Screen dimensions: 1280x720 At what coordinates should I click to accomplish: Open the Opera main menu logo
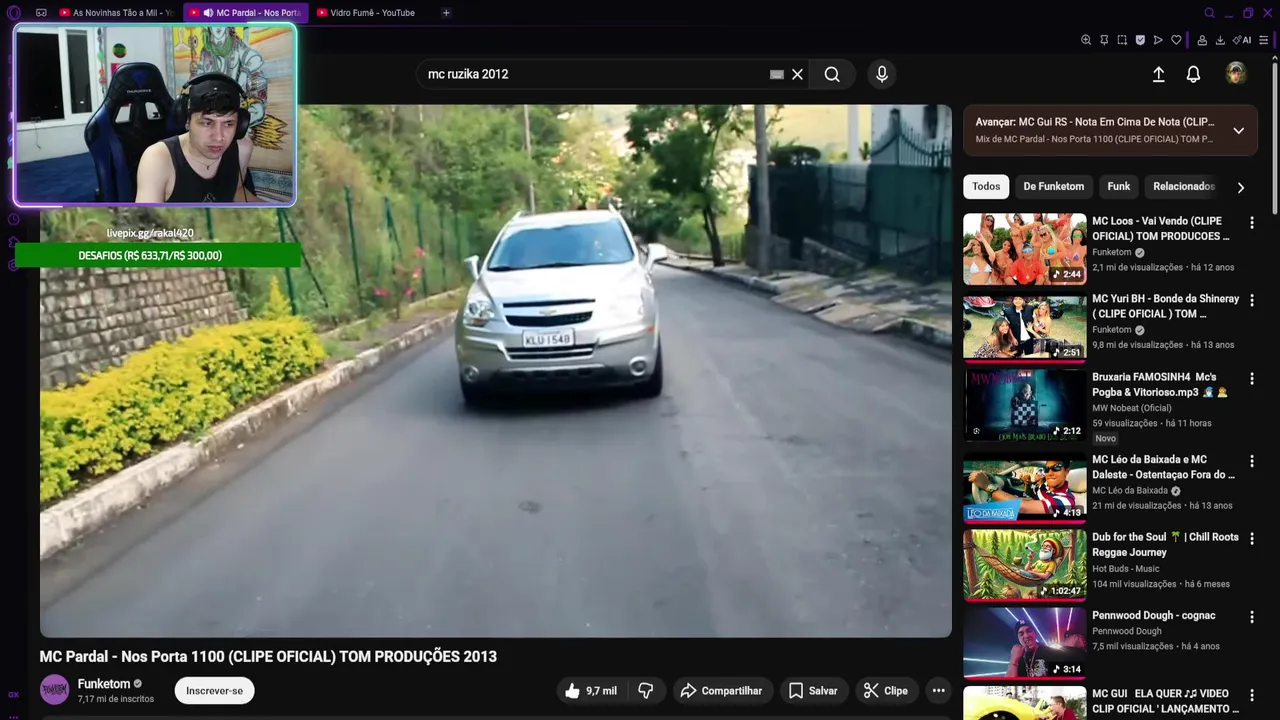point(13,13)
